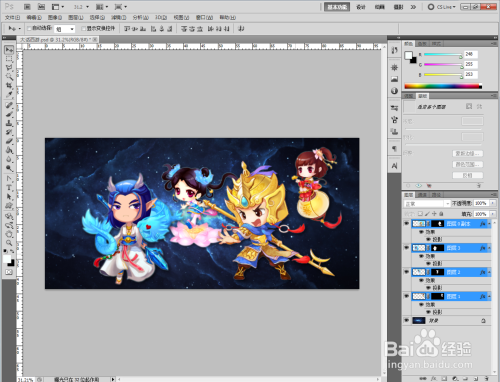Image resolution: width=500 pixels, height=382 pixels.
Task: Open the arrange documents dropdown
Action: 102,7
